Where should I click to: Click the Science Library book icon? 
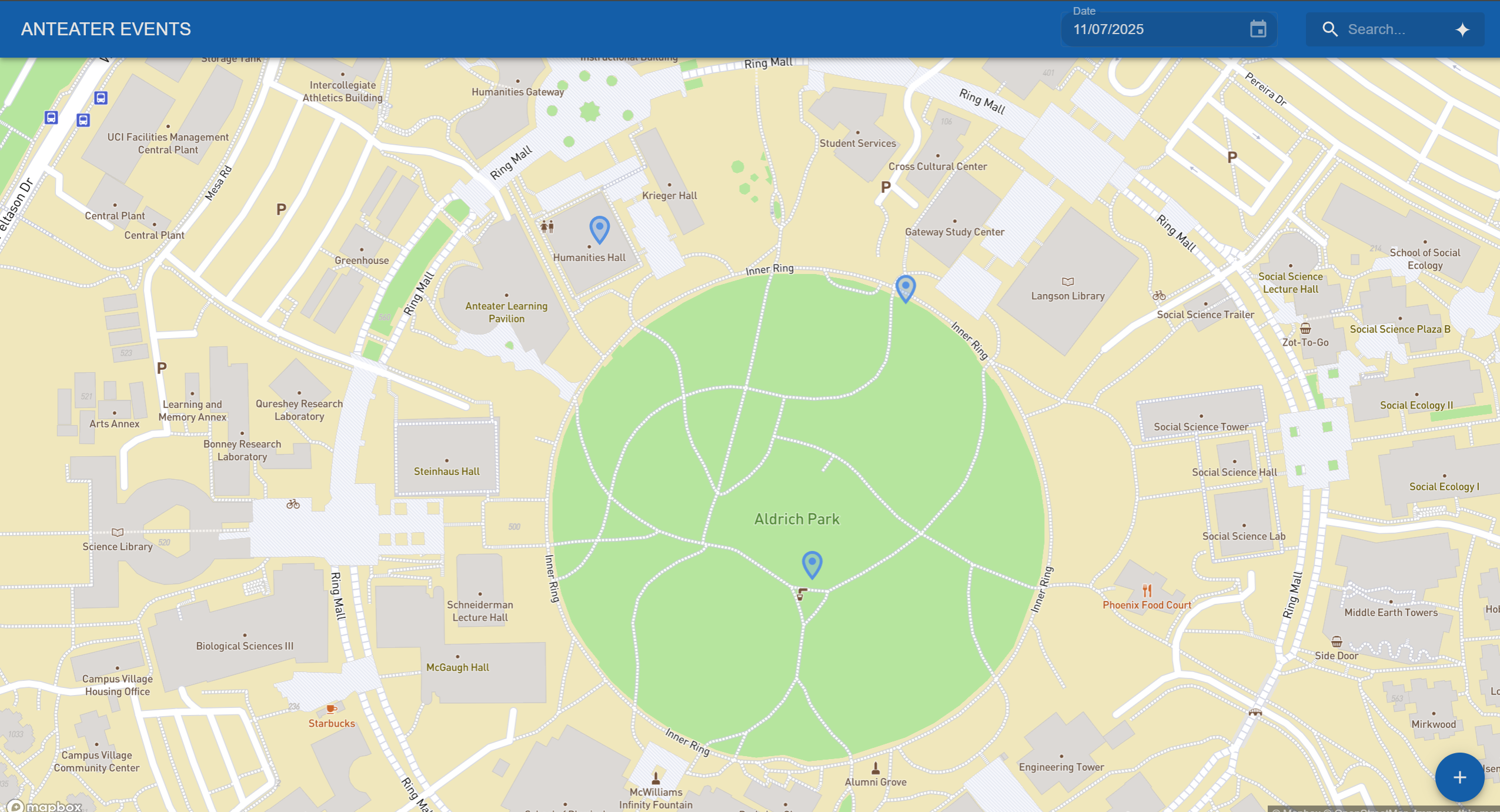pos(118,532)
